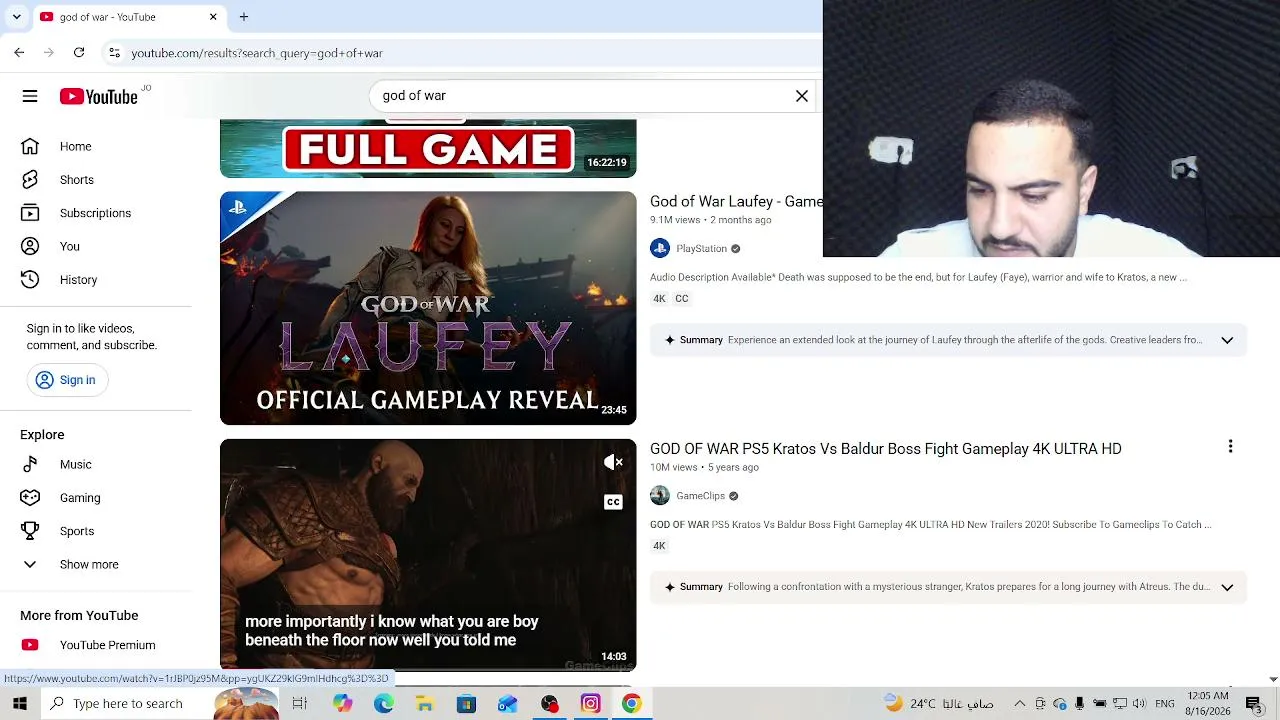Open the PlayStation channel avatar
This screenshot has height=720, width=1280.
coord(660,249)
